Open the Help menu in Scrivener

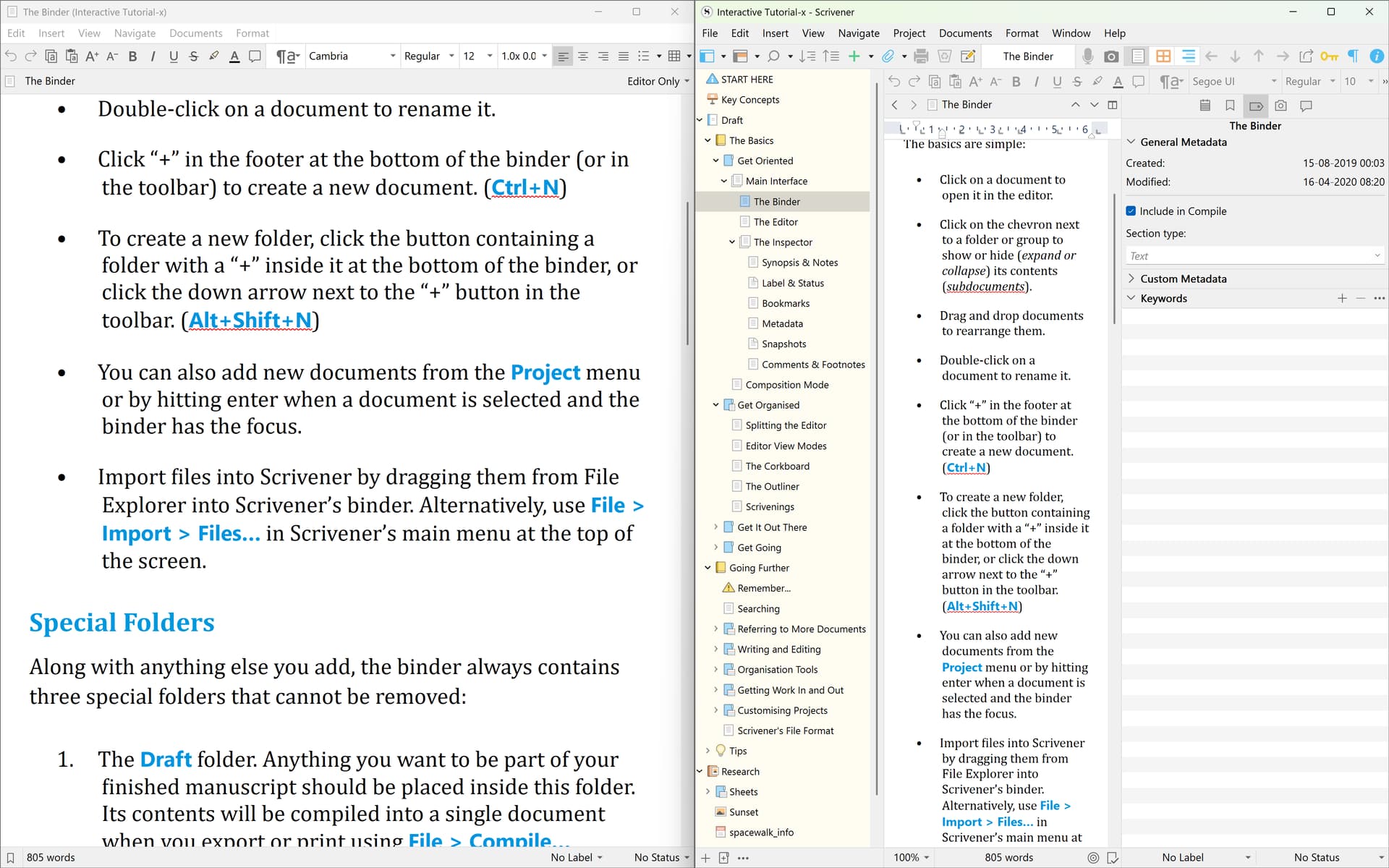1114,33
